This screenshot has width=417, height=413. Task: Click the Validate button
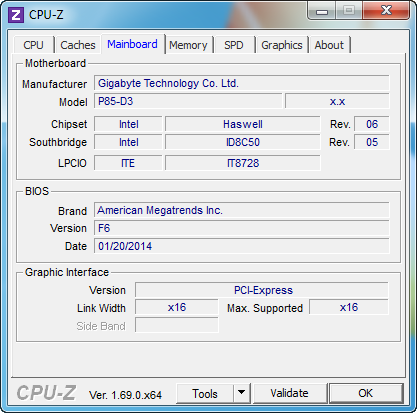click(289, 393)
